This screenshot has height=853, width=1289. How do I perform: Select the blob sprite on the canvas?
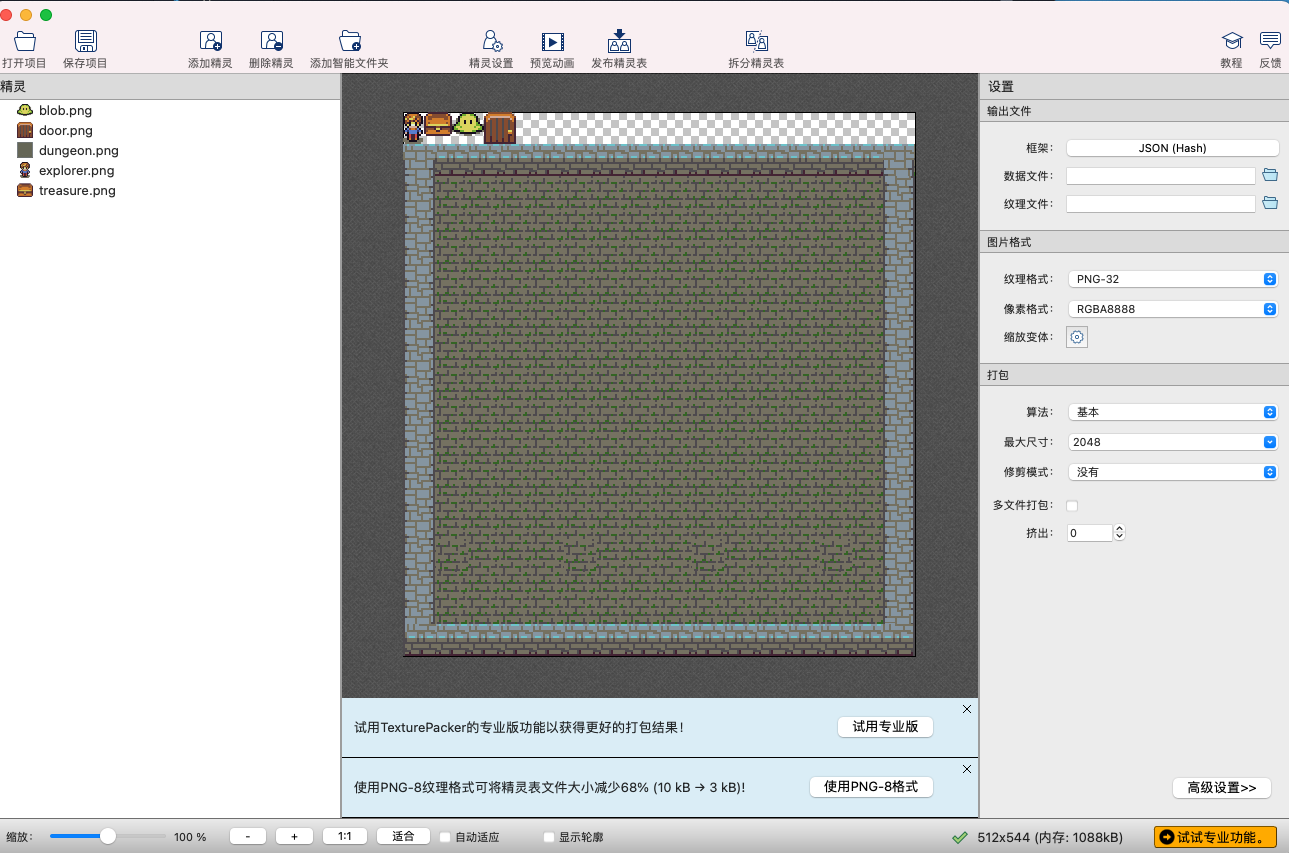468,124
